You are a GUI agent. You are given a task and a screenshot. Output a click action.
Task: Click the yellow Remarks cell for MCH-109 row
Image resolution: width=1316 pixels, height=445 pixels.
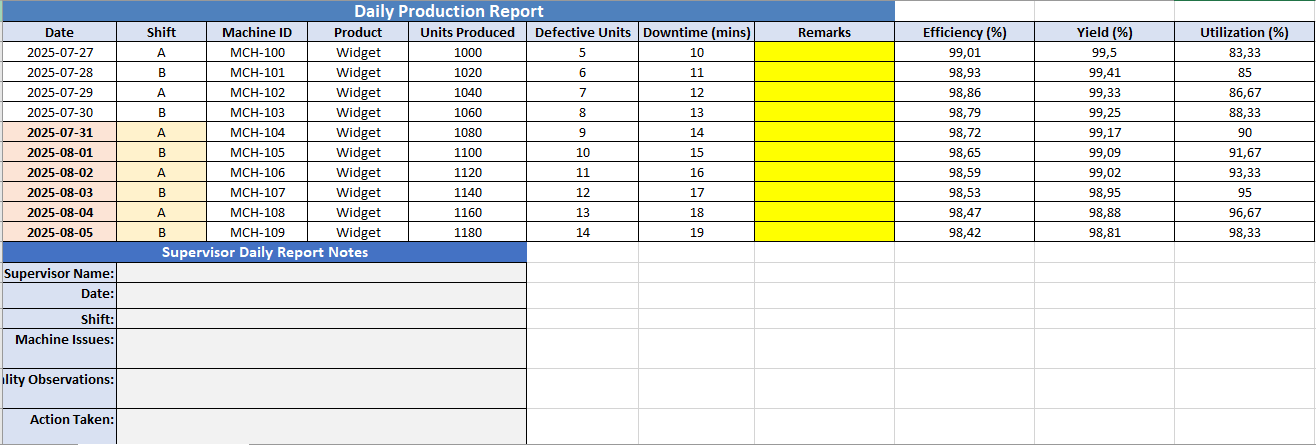coord(824,232)
